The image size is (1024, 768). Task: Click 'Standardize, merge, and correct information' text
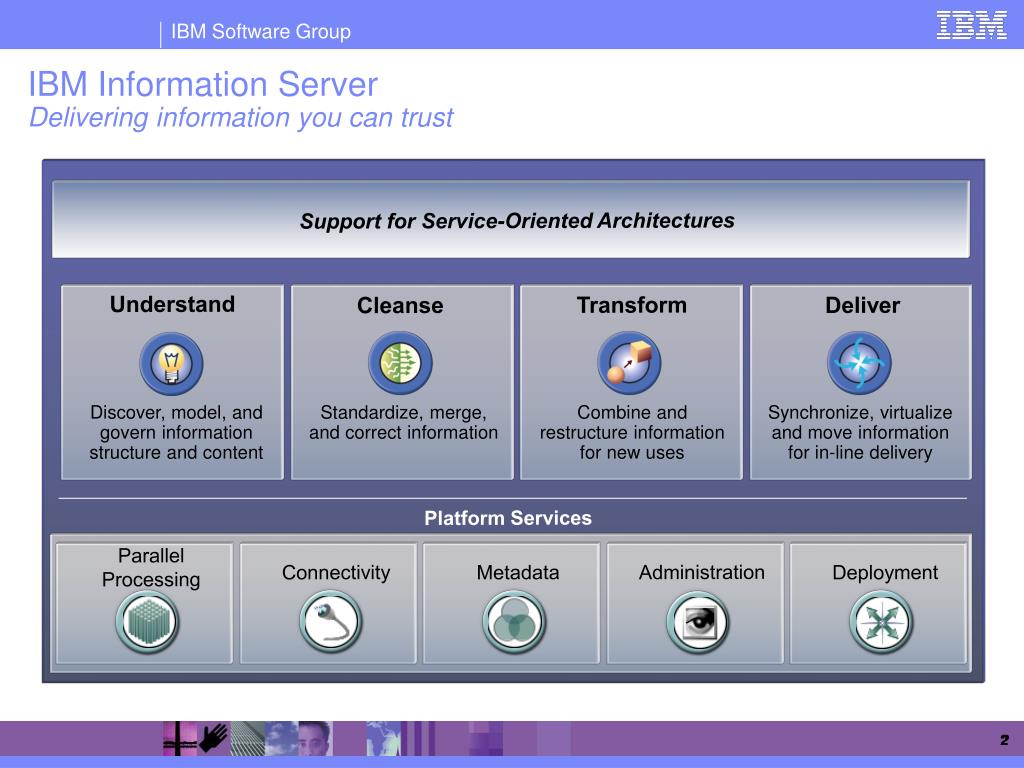pyautogui.click(x=403, y=423)
